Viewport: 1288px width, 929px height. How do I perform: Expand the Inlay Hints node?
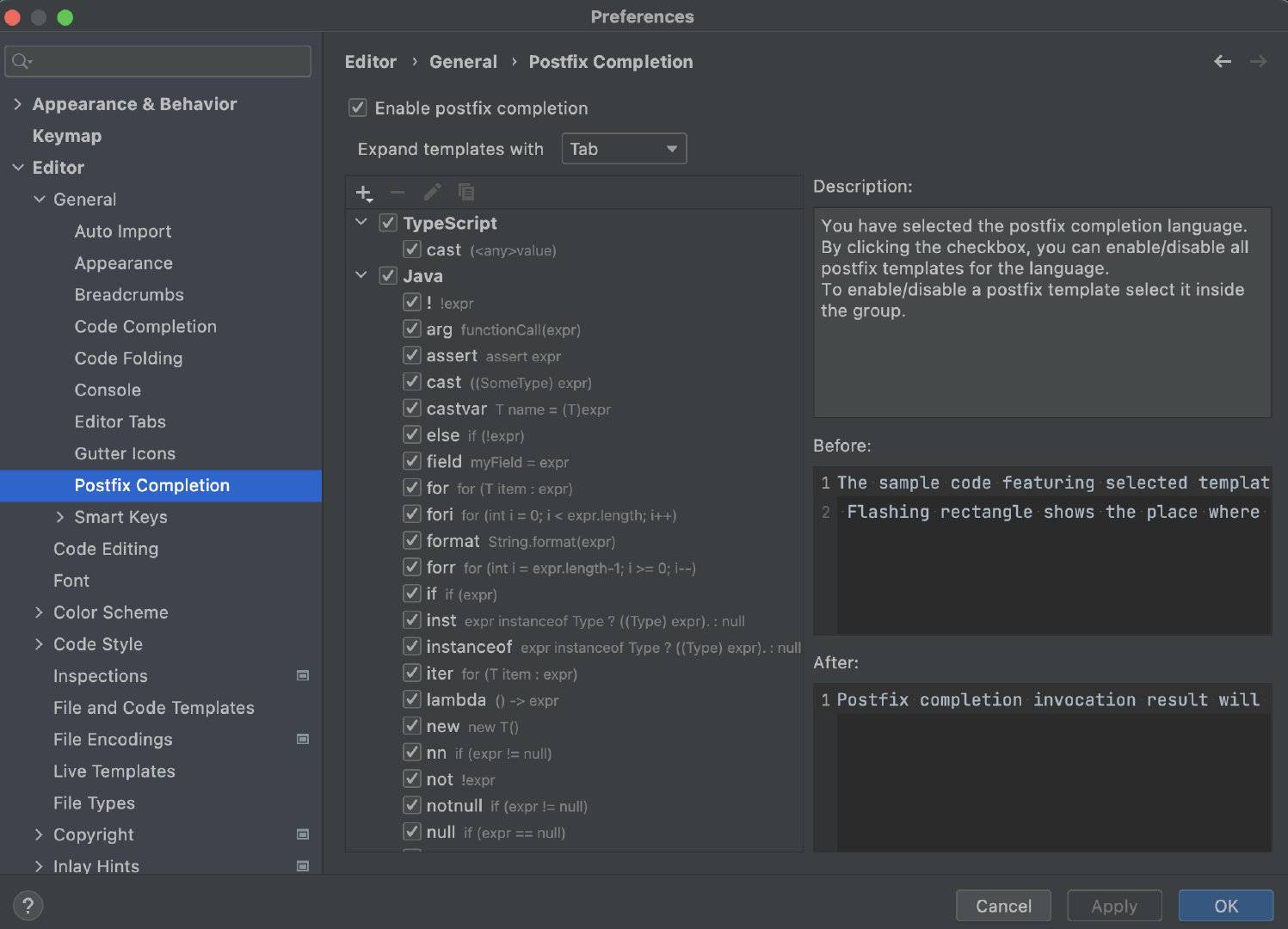pos(39,866)
